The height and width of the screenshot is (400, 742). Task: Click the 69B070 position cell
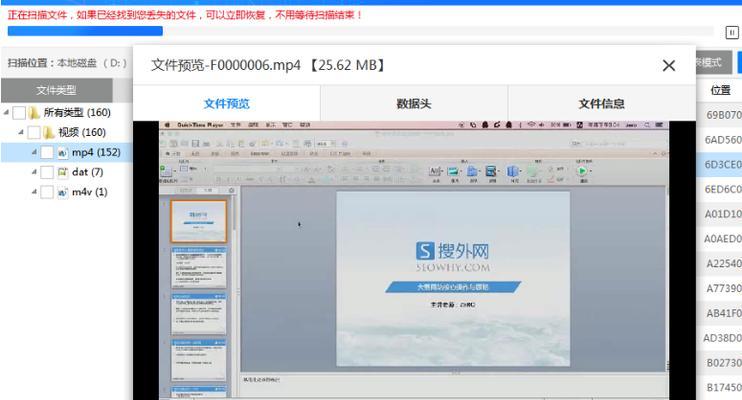pos(723,115)
